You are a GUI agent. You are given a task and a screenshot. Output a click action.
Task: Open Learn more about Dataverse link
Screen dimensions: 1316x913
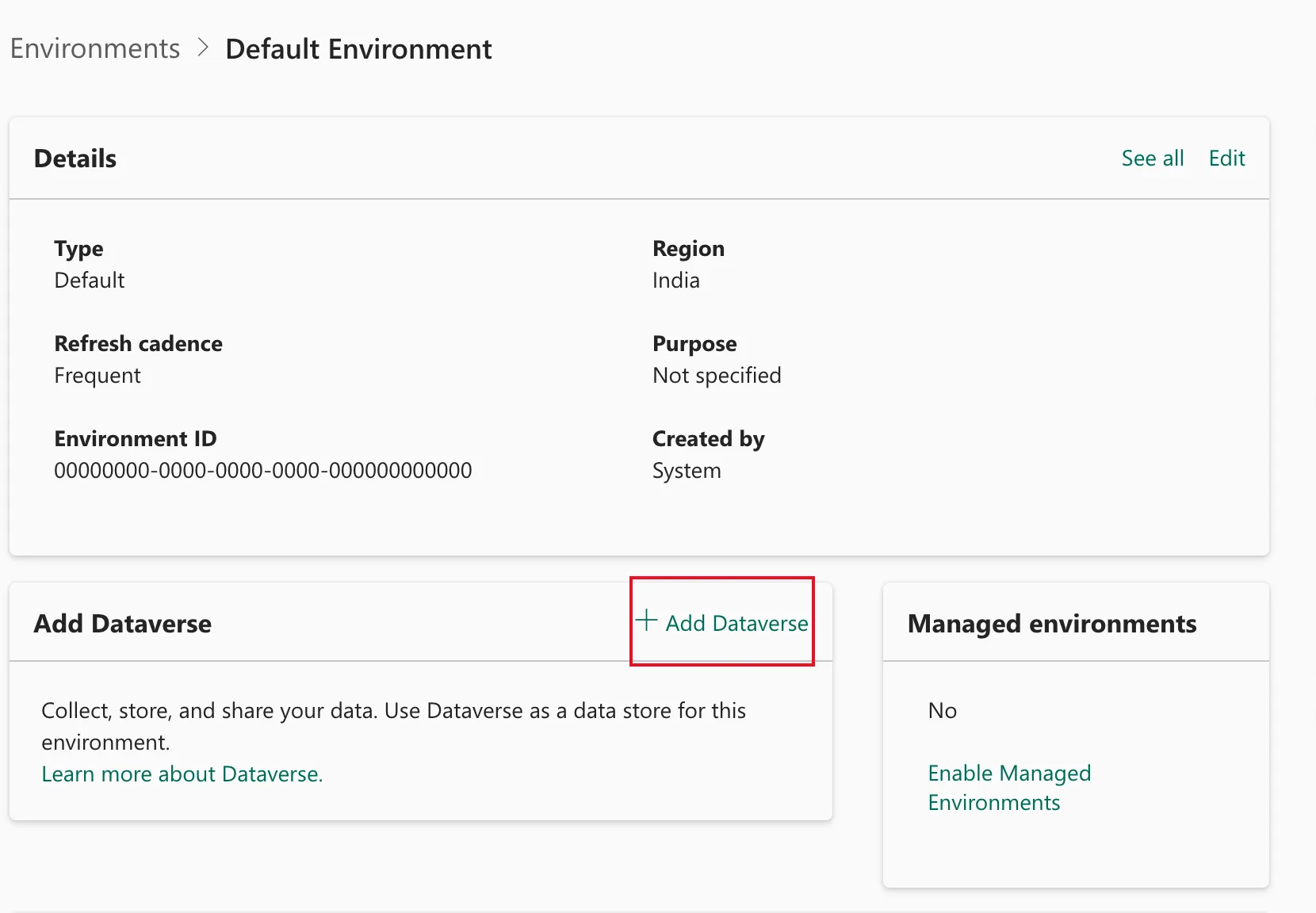pyautogui.click(x=182, y=774)
